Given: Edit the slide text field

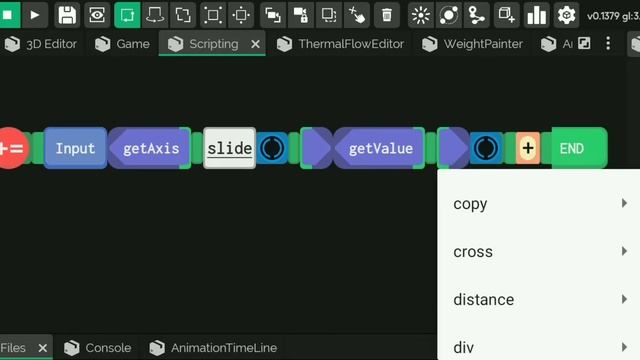Looking at the screenshot, I should coord(229,148).
